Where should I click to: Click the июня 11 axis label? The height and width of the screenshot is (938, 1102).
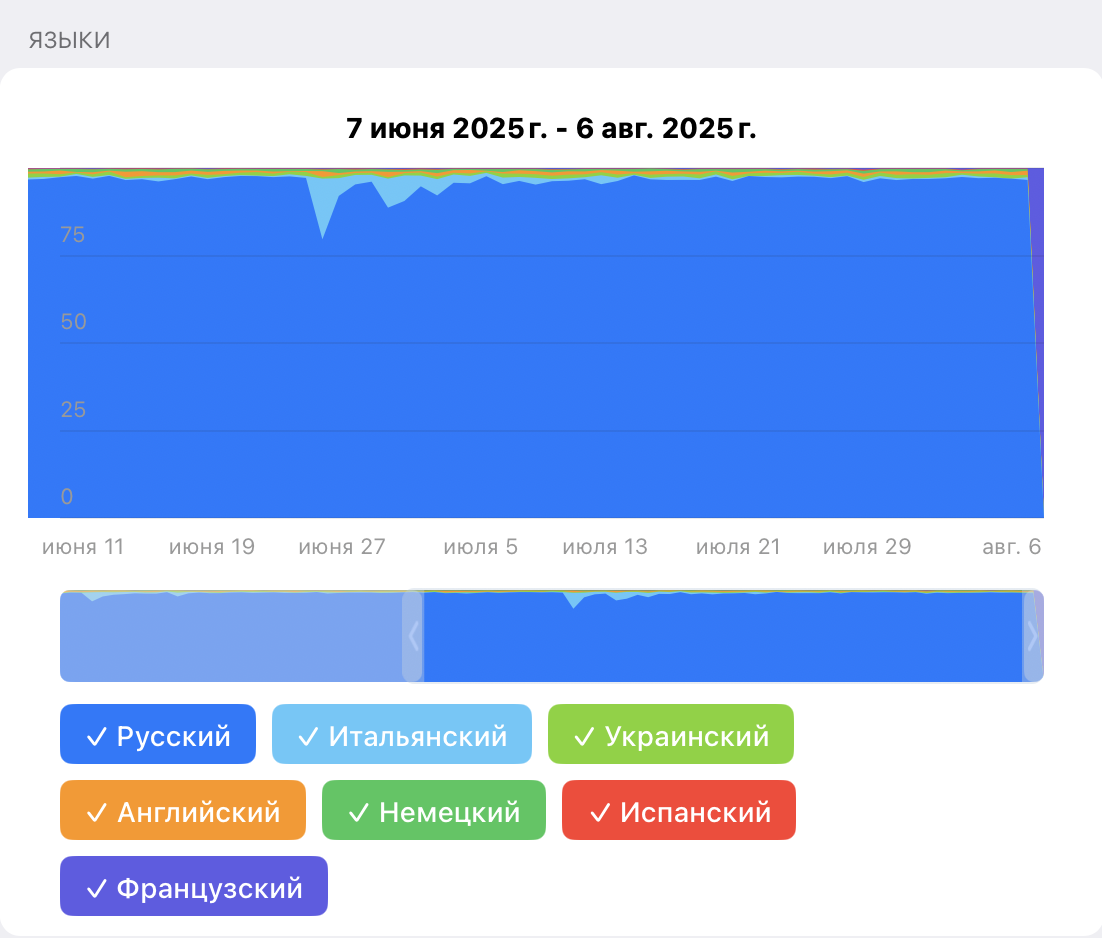(x=83, y=547)
